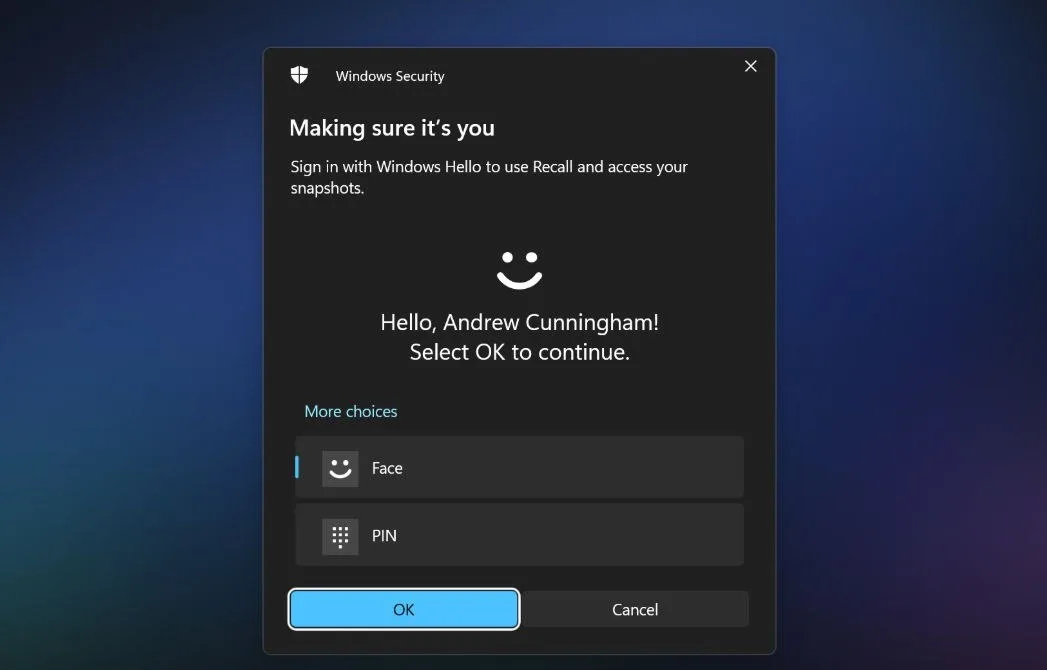Image resolution: width=1047 pixels, height=670 pixels.
Task: Click the PIN option label text
Action: coord(384,536)
